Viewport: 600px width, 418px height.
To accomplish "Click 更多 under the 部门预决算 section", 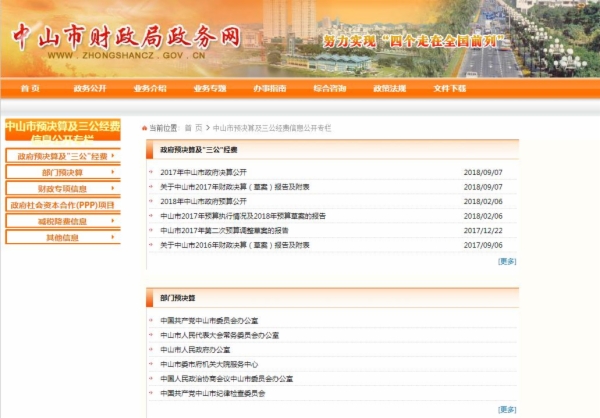I will [x=507, y=409].
